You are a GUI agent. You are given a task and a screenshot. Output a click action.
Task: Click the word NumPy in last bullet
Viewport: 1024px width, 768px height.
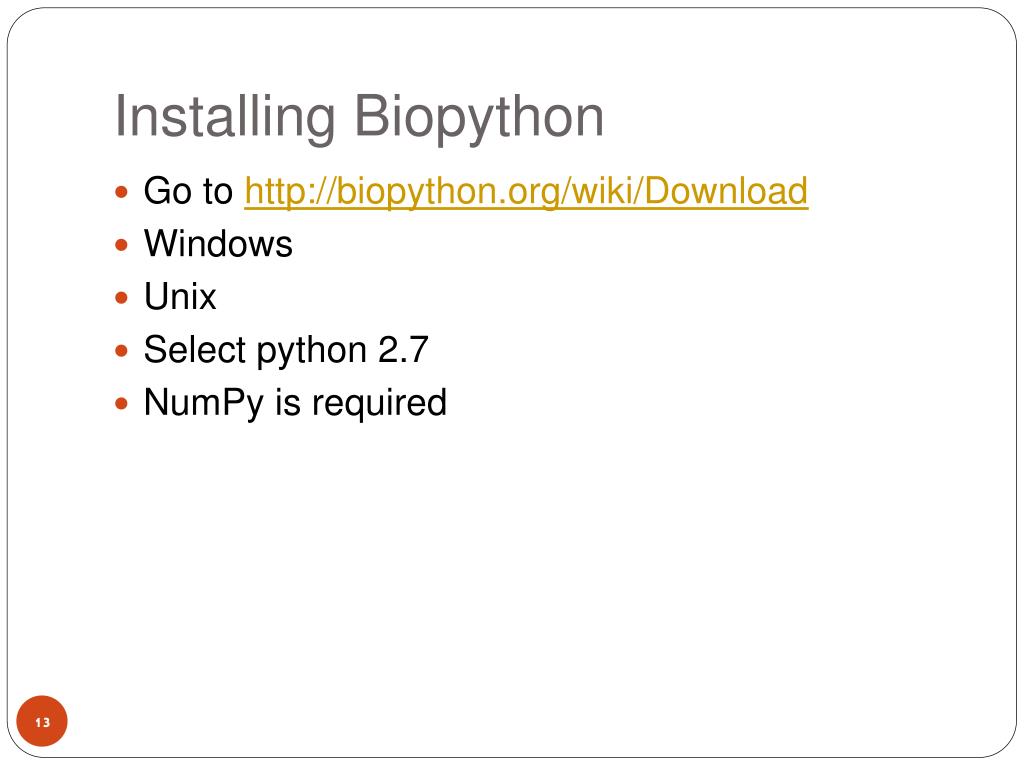204,404
